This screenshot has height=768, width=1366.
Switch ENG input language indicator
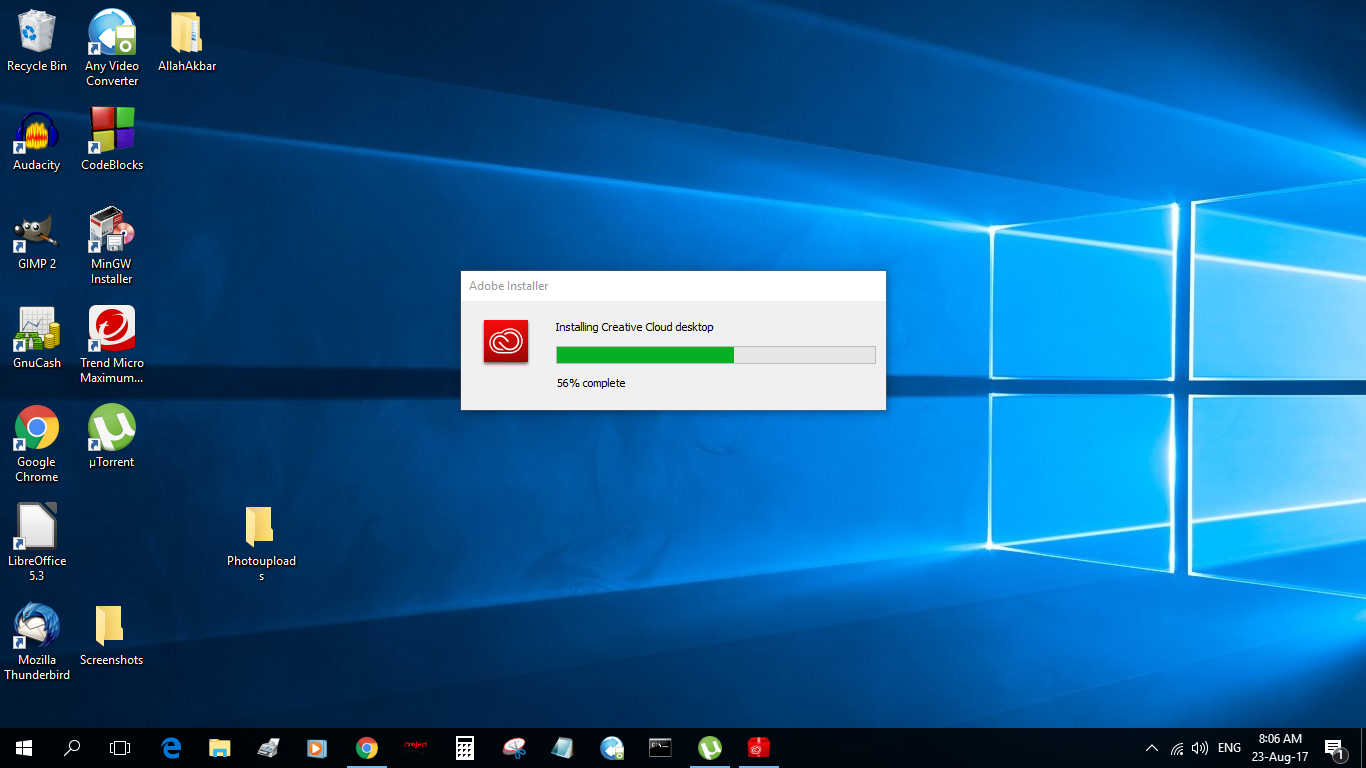[x=1230, y=748]
